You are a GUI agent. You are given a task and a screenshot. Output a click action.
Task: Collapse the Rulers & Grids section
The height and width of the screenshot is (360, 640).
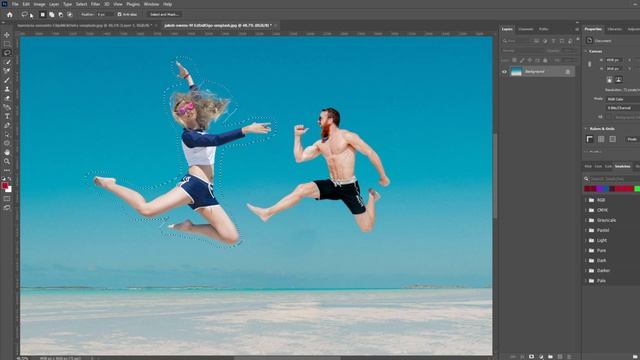tap(586, 129)
